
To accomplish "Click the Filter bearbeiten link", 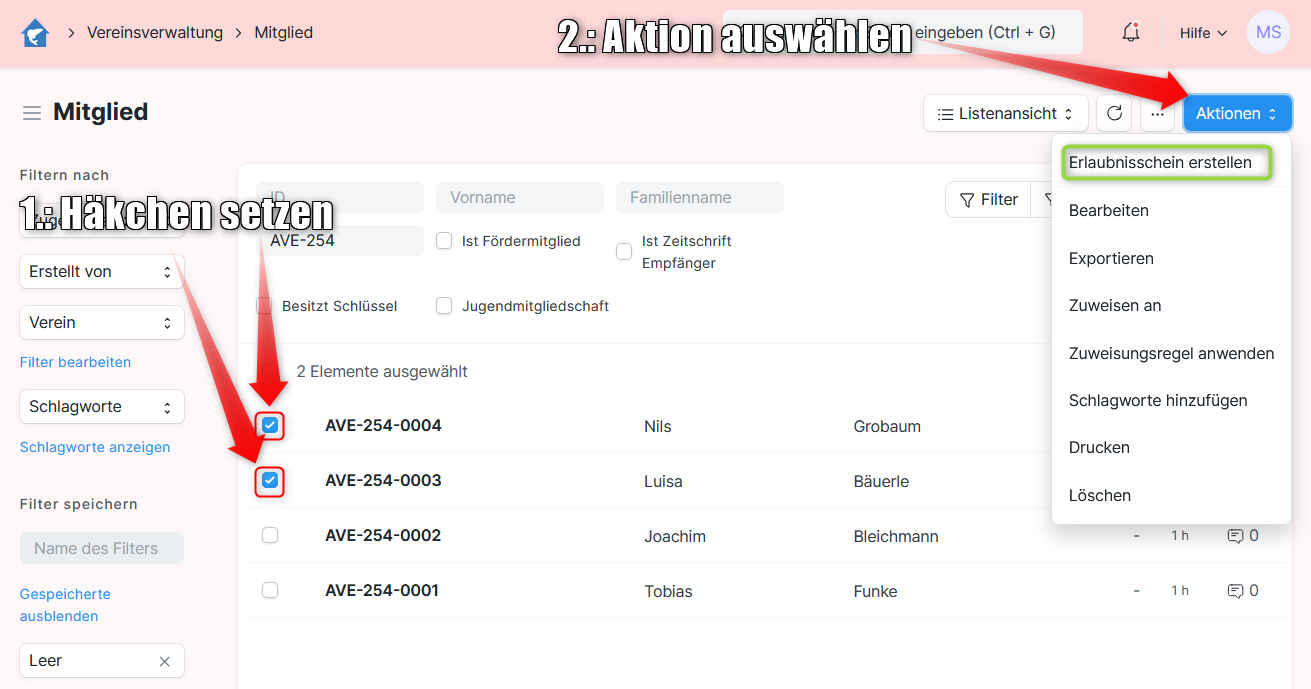I will pyautogui.click(x=75, y=362).
